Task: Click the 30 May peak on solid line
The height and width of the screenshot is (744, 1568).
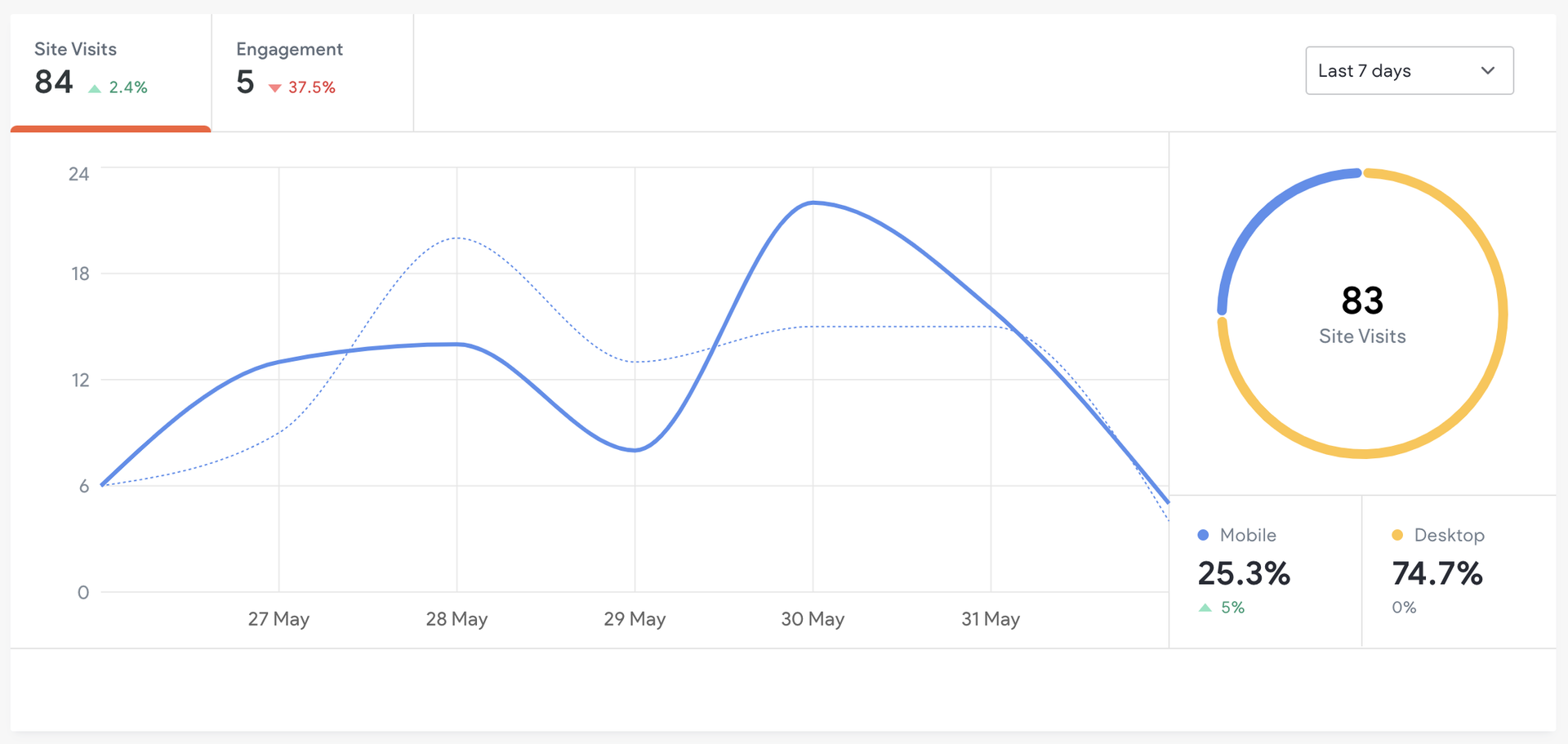Action: 813,203
